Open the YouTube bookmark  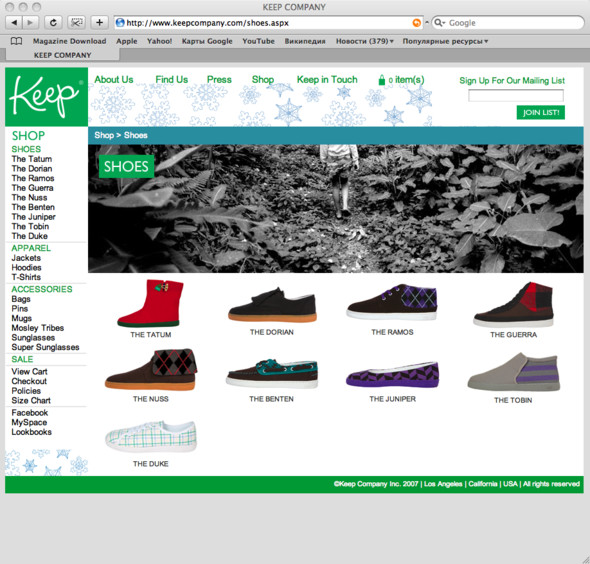click(258, 41)
